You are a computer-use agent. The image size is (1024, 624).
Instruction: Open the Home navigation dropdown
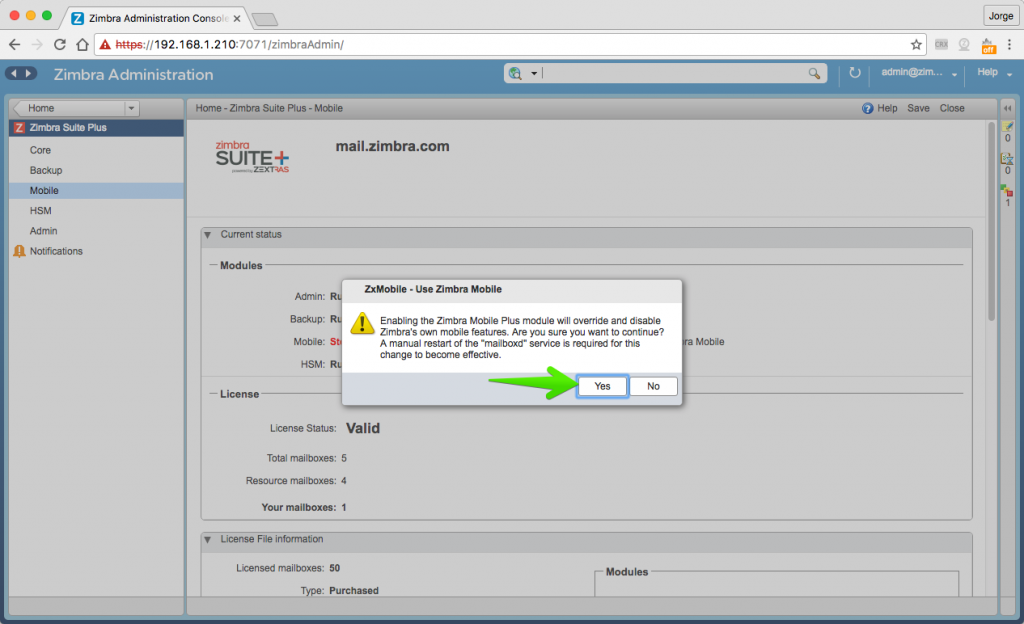pyautogui.click(x=131, y=108)
